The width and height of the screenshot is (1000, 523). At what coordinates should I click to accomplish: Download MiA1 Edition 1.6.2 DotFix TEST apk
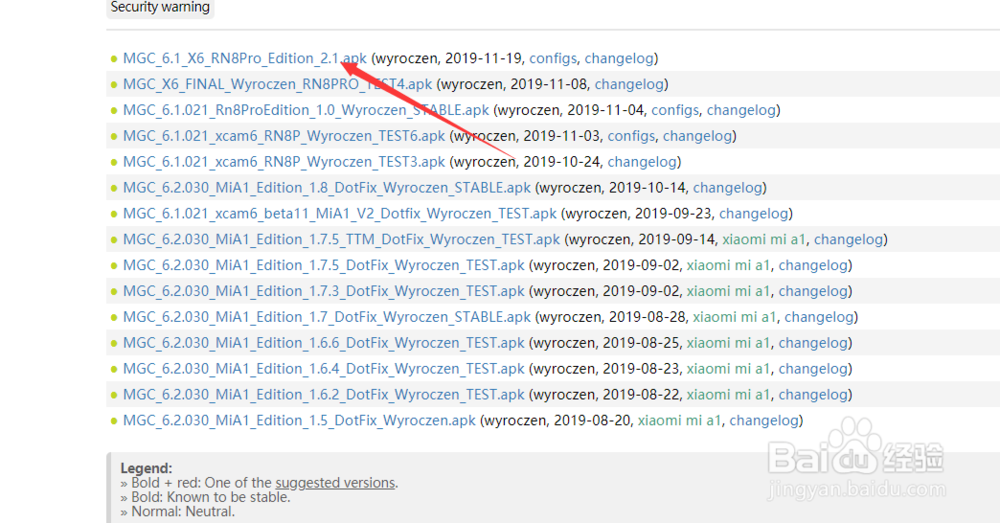tap(324, 395)
